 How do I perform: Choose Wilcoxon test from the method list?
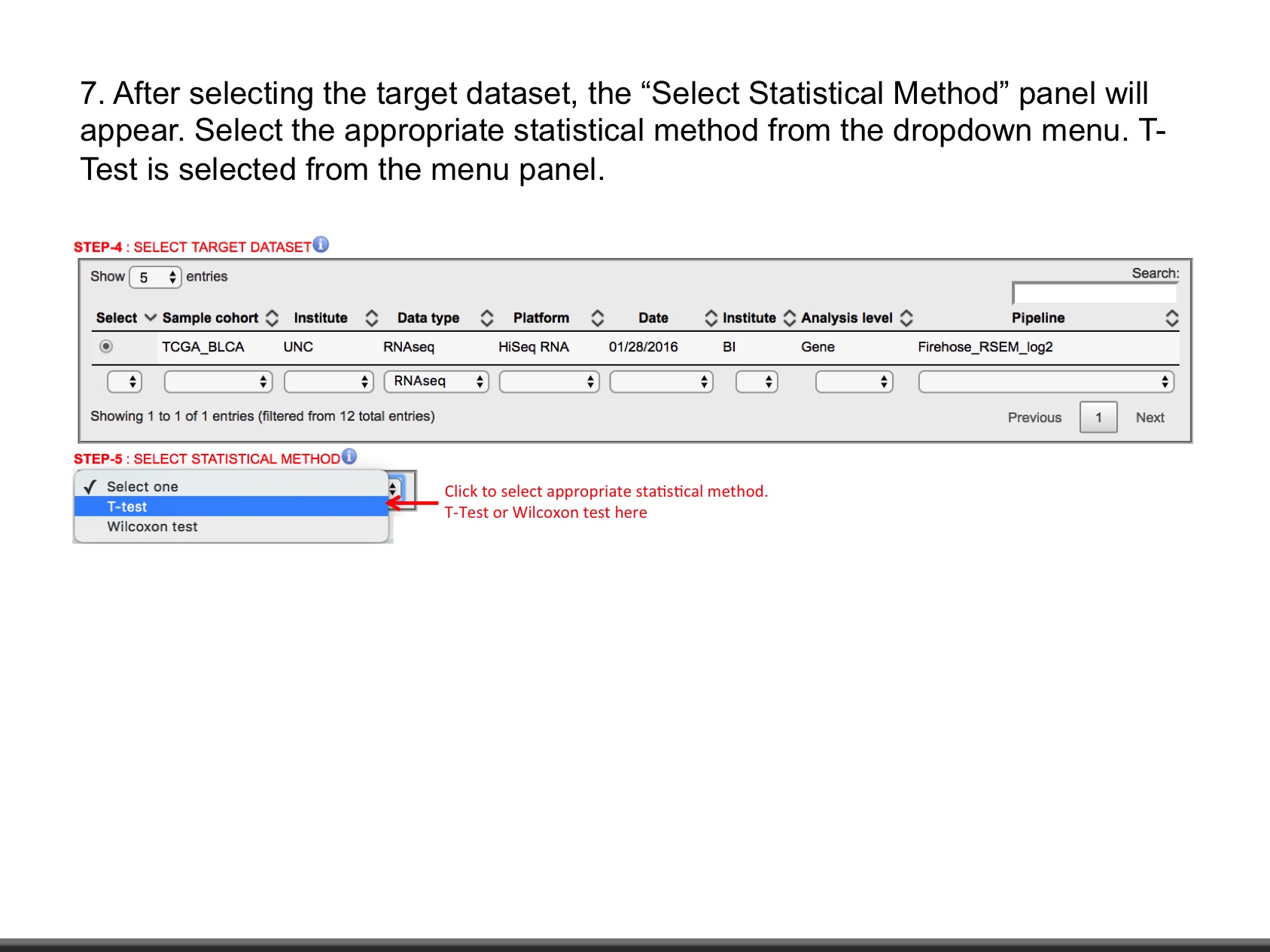[230, 527]
